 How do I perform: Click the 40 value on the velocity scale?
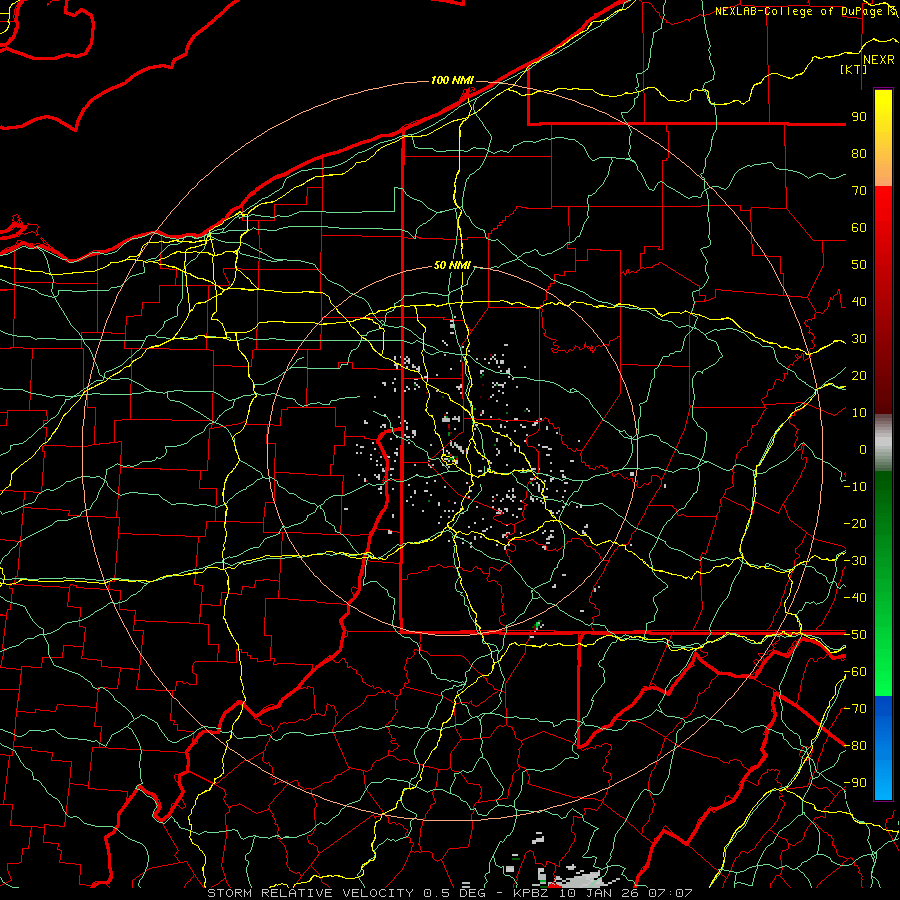(x=859, y=301)
